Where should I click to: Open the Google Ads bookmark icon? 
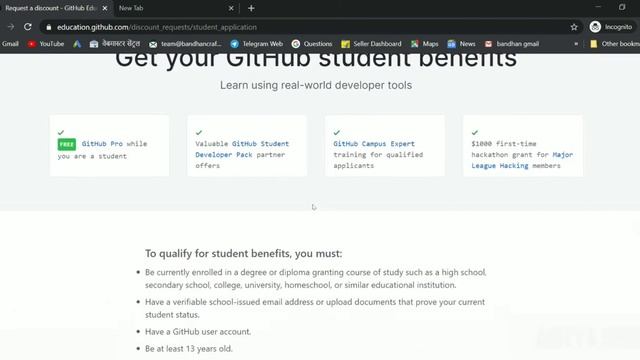click(77, 44)
